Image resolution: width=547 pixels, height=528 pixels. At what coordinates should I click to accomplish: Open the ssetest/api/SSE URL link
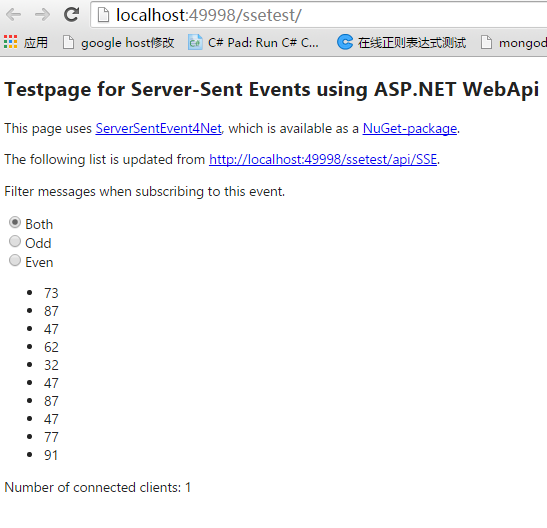tap(323, 160)
